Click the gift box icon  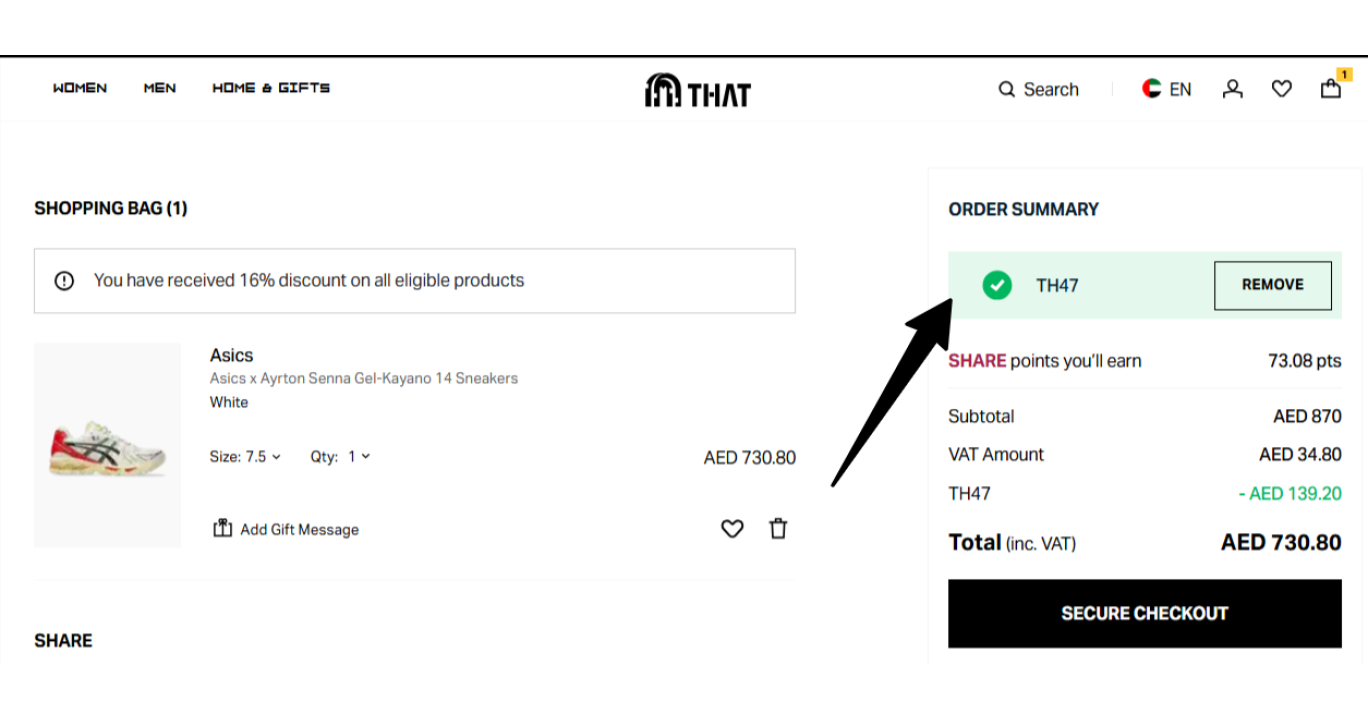click(222, 528)
